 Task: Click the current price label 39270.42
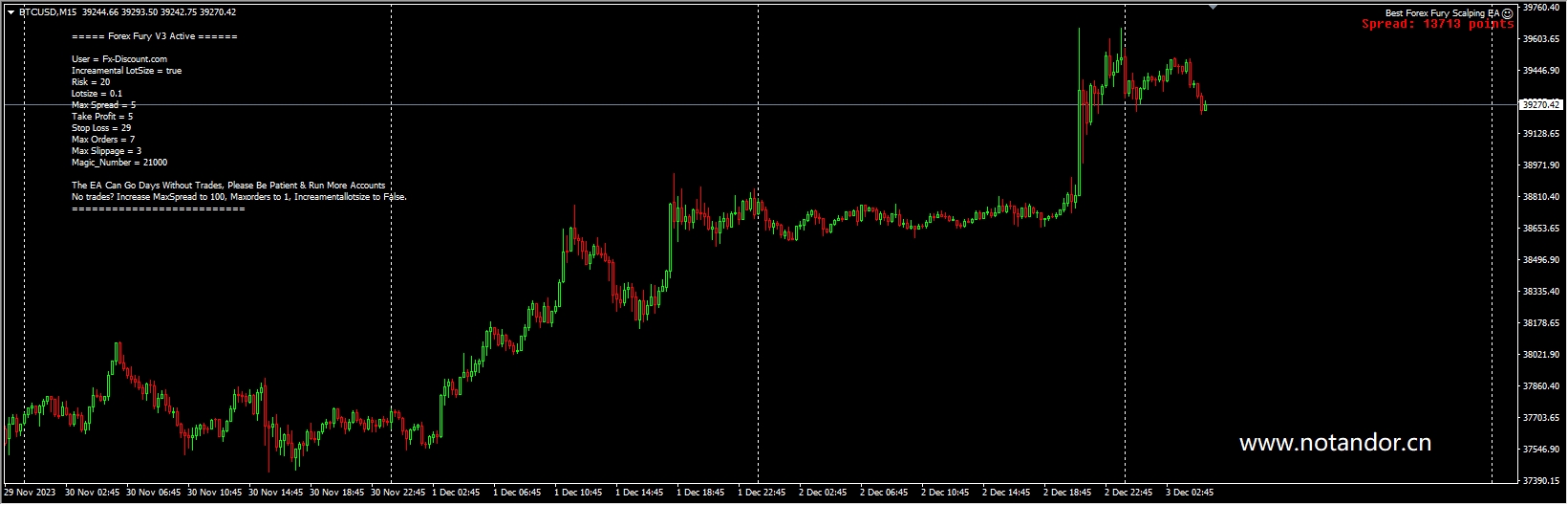tap(1540, 105)
